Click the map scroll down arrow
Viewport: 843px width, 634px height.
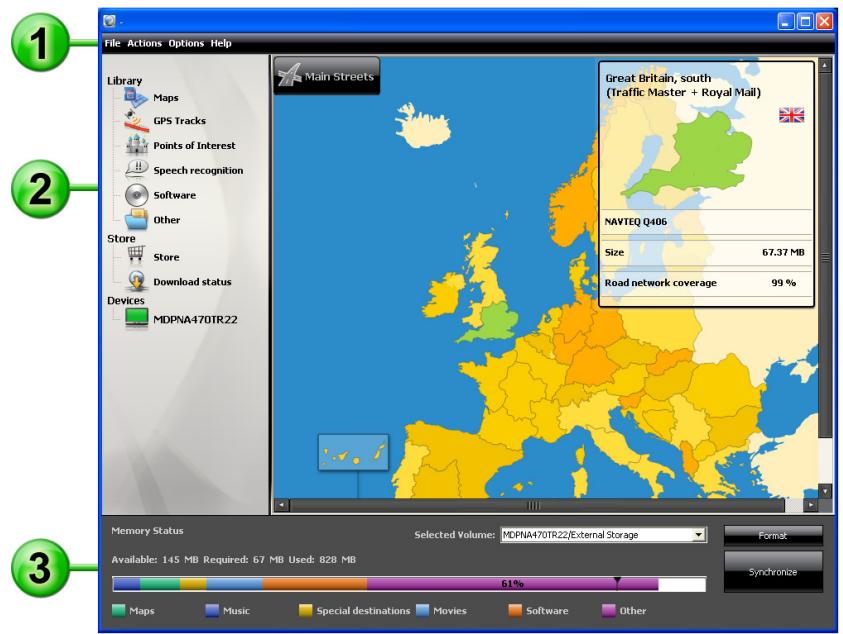pyautogui.click(x=825, y=490)
